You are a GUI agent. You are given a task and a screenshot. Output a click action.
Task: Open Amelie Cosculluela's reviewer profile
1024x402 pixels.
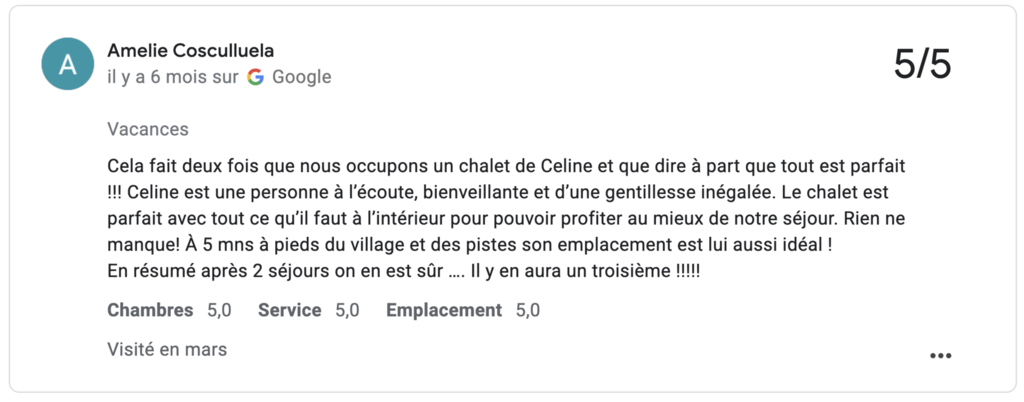[x=190, y=51]
